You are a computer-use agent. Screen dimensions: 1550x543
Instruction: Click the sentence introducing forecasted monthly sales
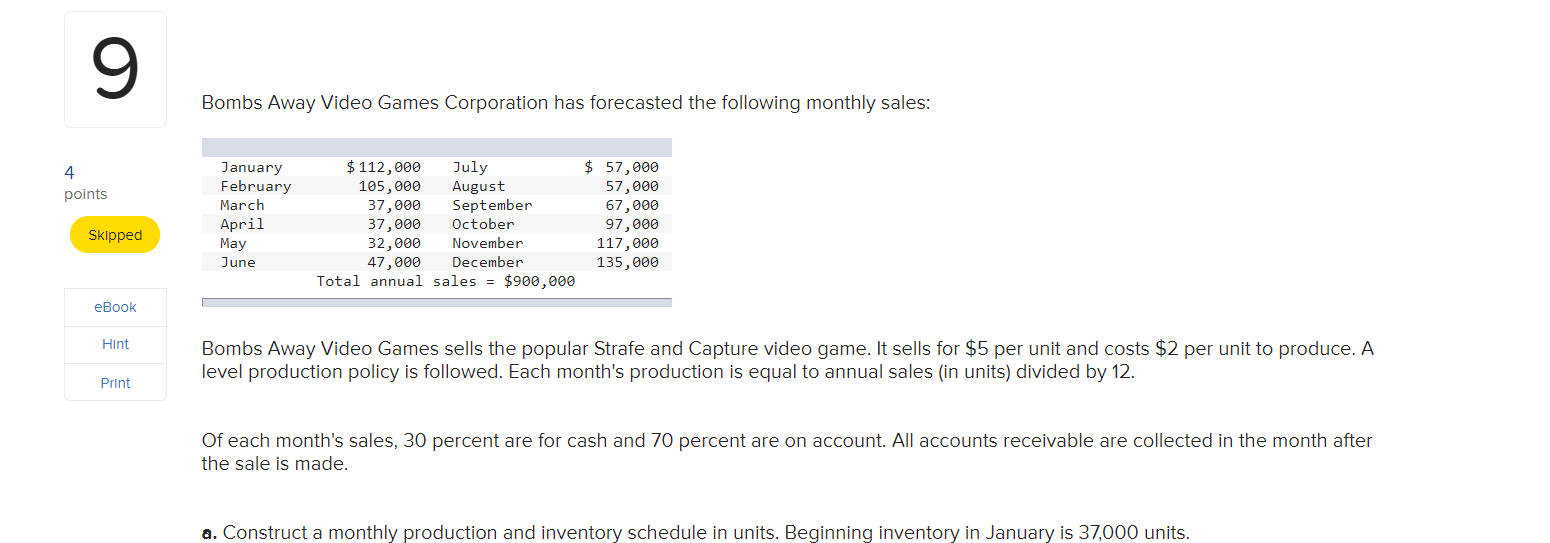pos(565,103)
